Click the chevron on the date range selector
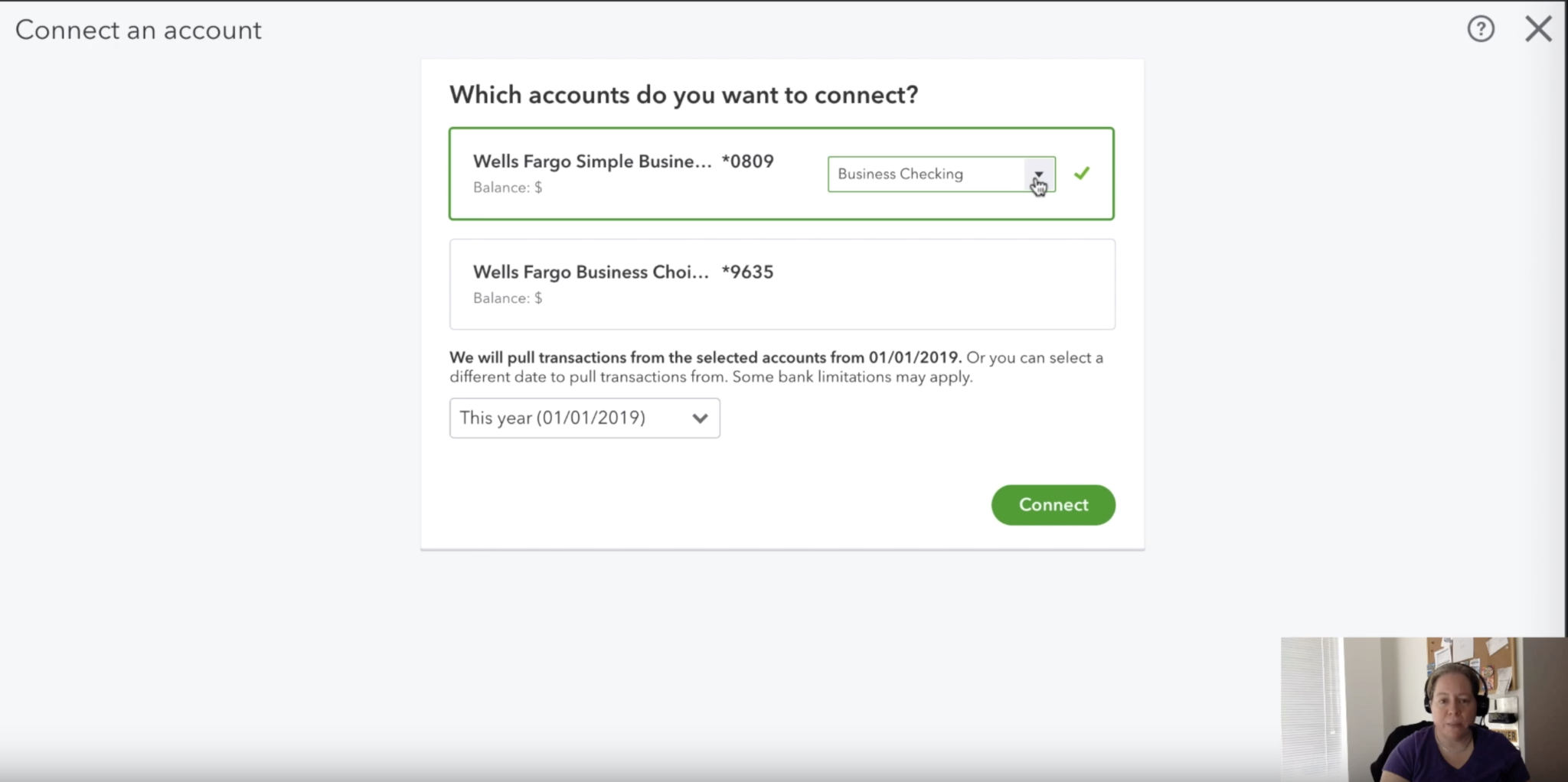 pos(700,419)
